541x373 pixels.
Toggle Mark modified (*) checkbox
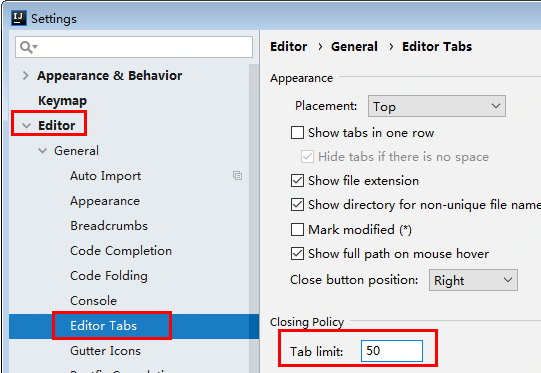click(297, 229)
